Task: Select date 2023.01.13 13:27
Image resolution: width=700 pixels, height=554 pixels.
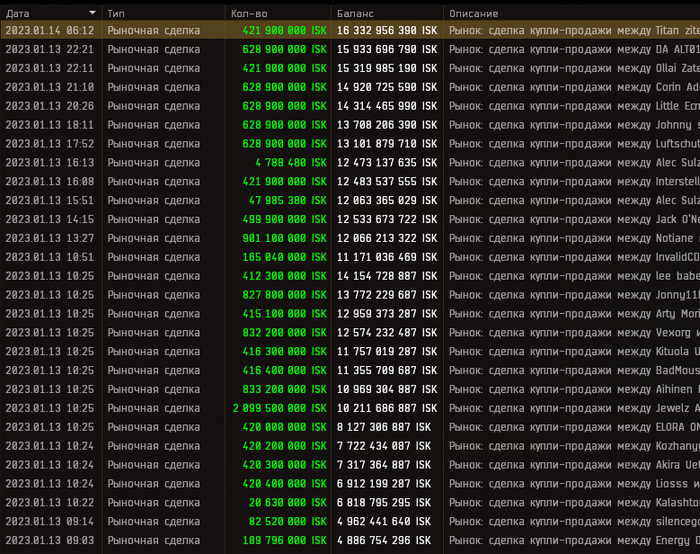Action: click(x=50, y=238)
